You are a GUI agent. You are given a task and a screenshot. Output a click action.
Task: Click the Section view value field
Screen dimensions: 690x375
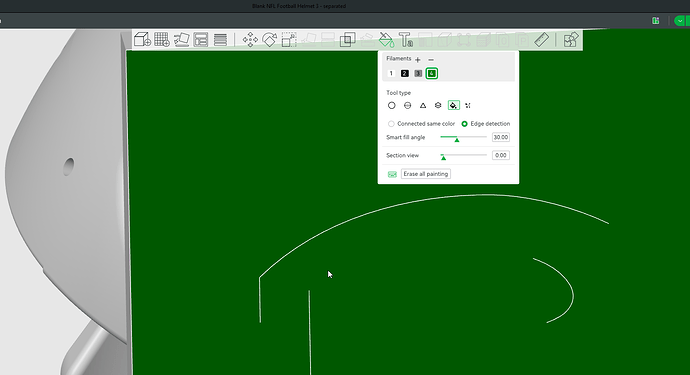click(x=501, y=155)
